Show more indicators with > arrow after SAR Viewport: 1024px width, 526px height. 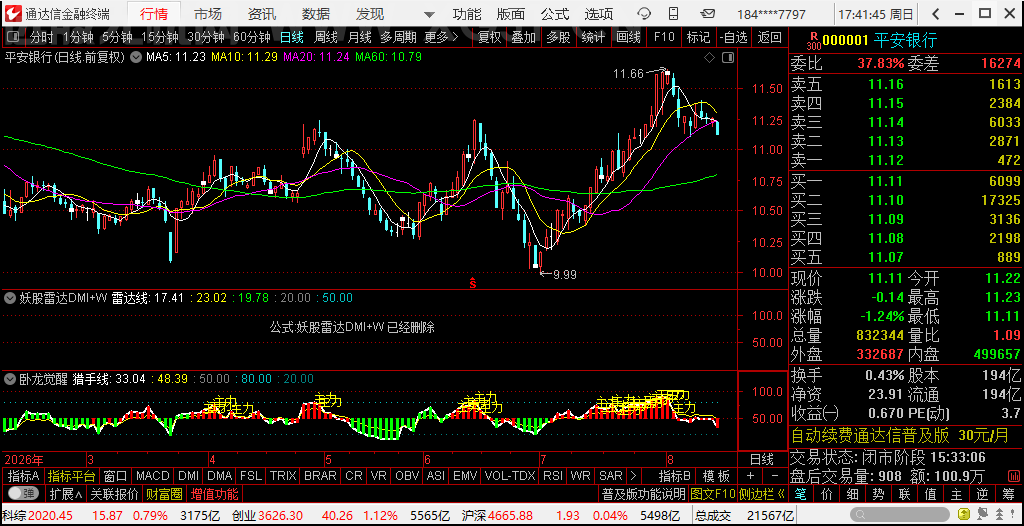point(632,476)
